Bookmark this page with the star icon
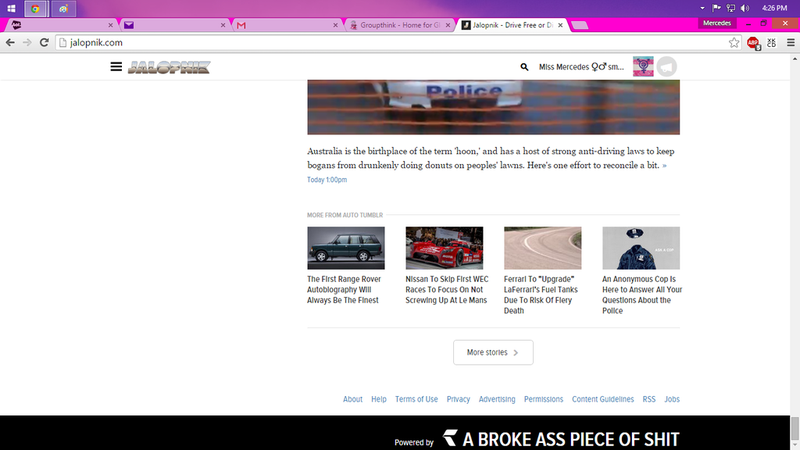The image size is (800, 450). 734,42
